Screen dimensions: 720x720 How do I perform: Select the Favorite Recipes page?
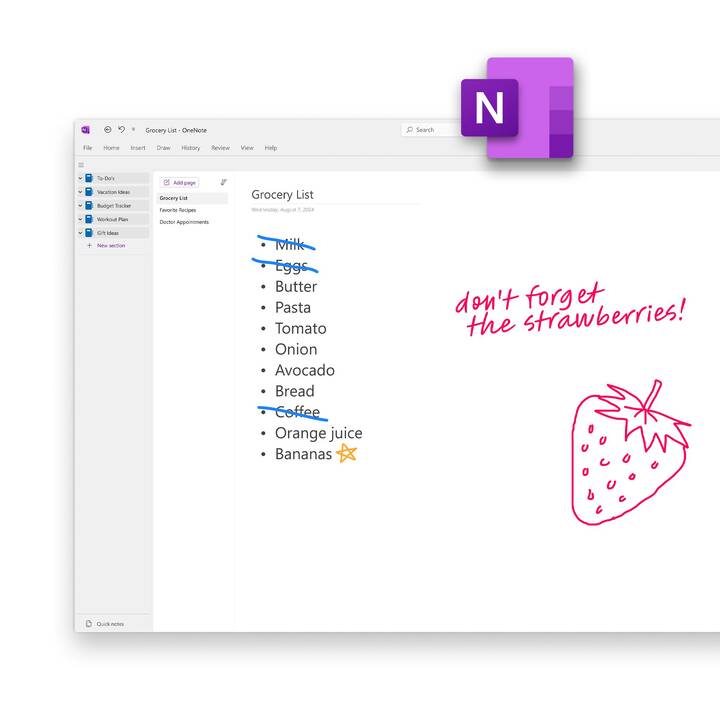click(x=178, y=210)
